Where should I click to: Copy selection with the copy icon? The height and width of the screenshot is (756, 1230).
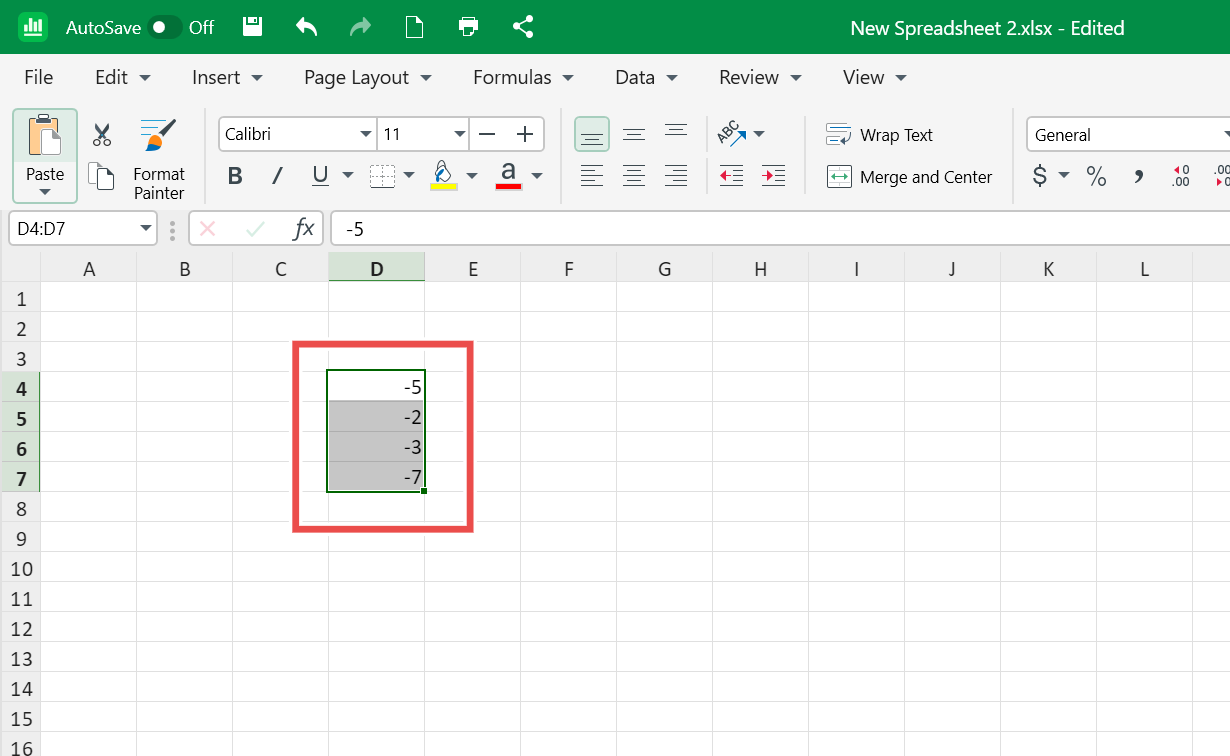(101, 176)
